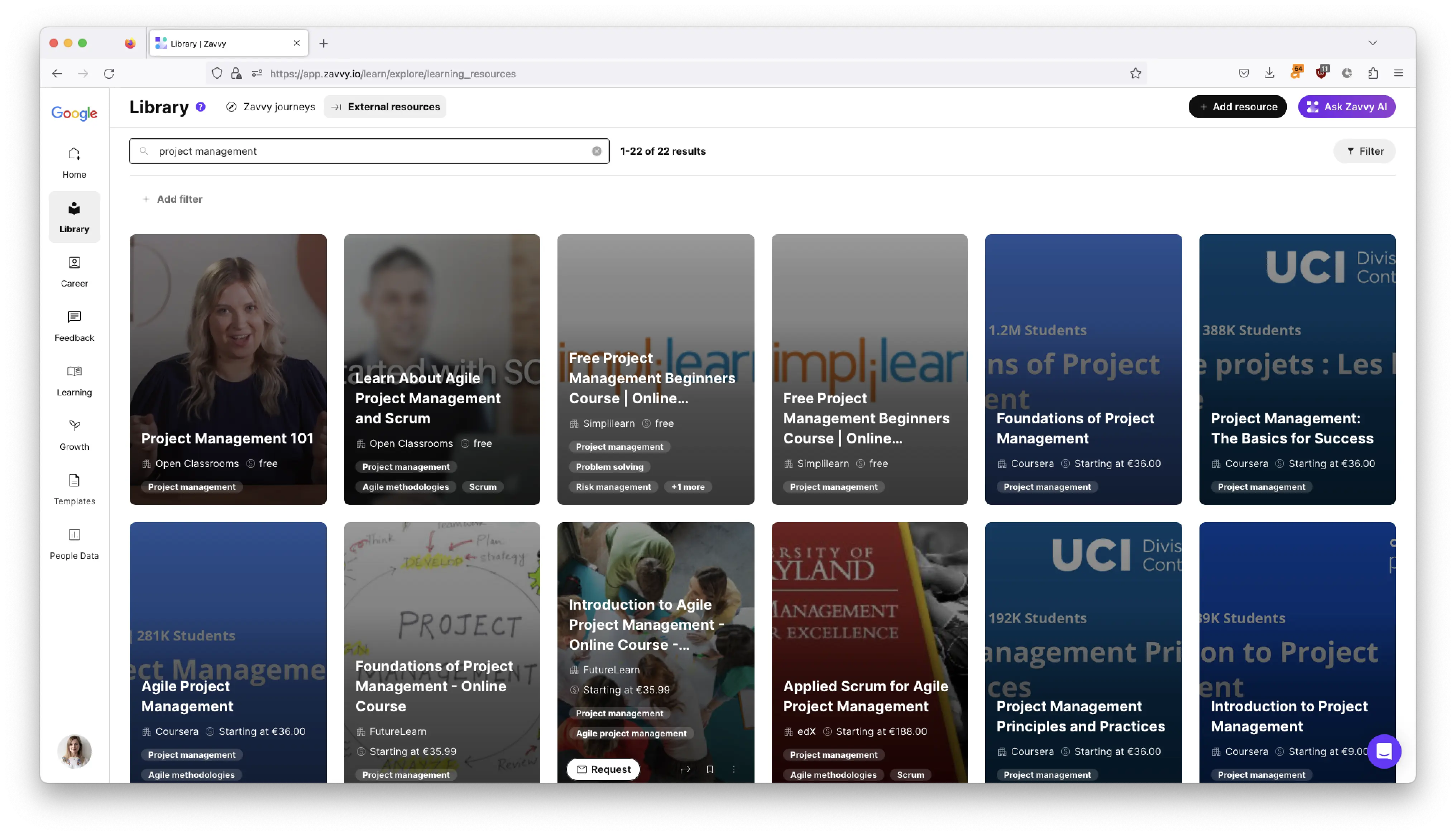
Task: Open three-dot menu on Agile course card
Action: click(x=733, y=769)
